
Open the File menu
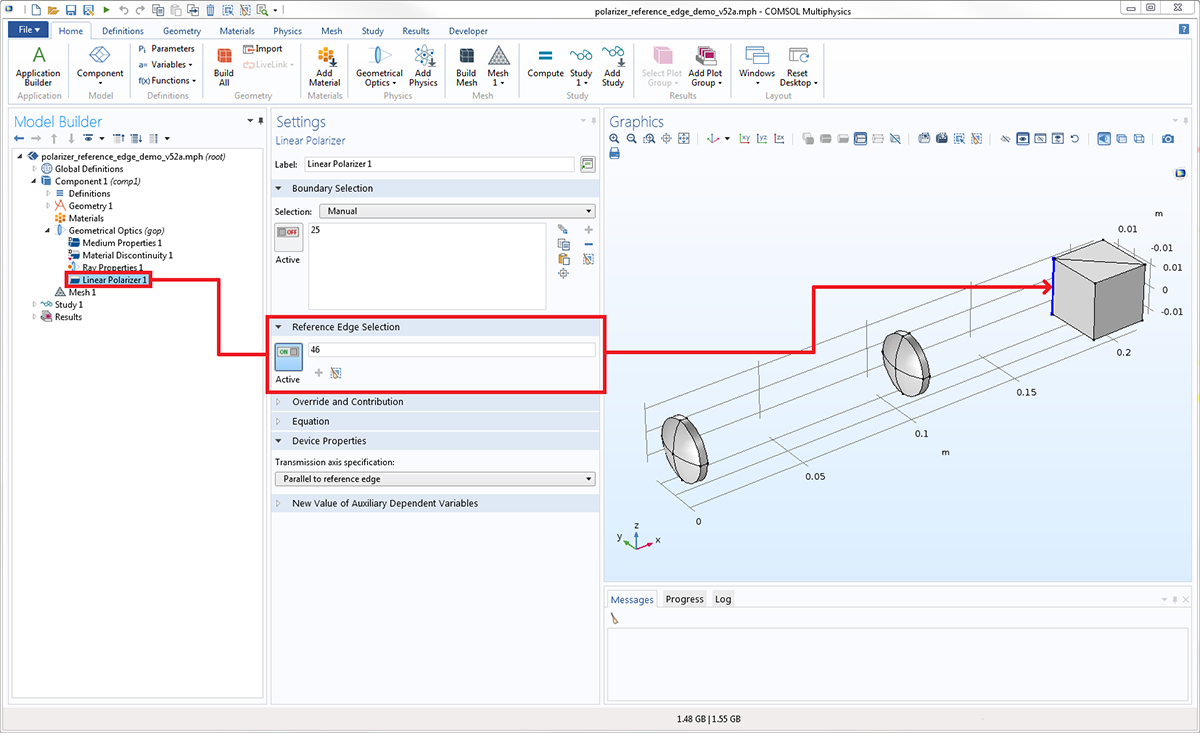(27, 31)
